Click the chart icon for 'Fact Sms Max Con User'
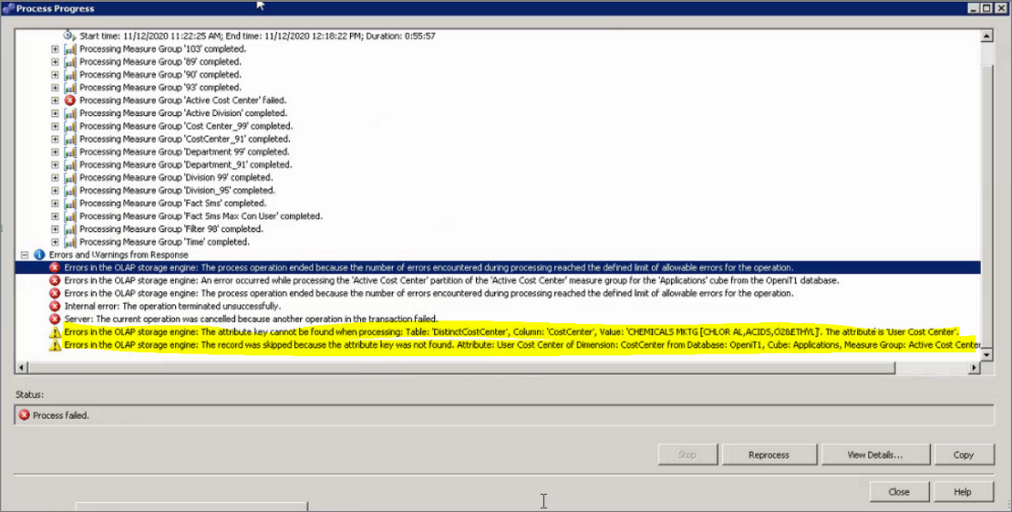This screenshot has height=512, width=1012. click(x=70, y=216)
